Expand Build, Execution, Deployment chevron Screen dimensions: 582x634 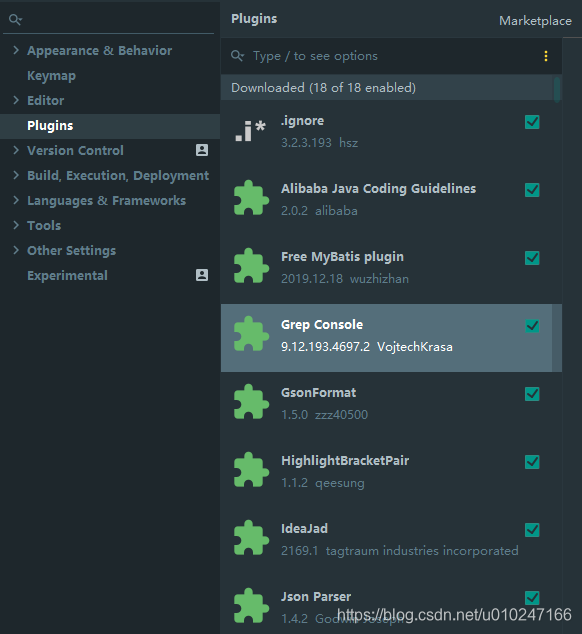(x=16, y=175)
